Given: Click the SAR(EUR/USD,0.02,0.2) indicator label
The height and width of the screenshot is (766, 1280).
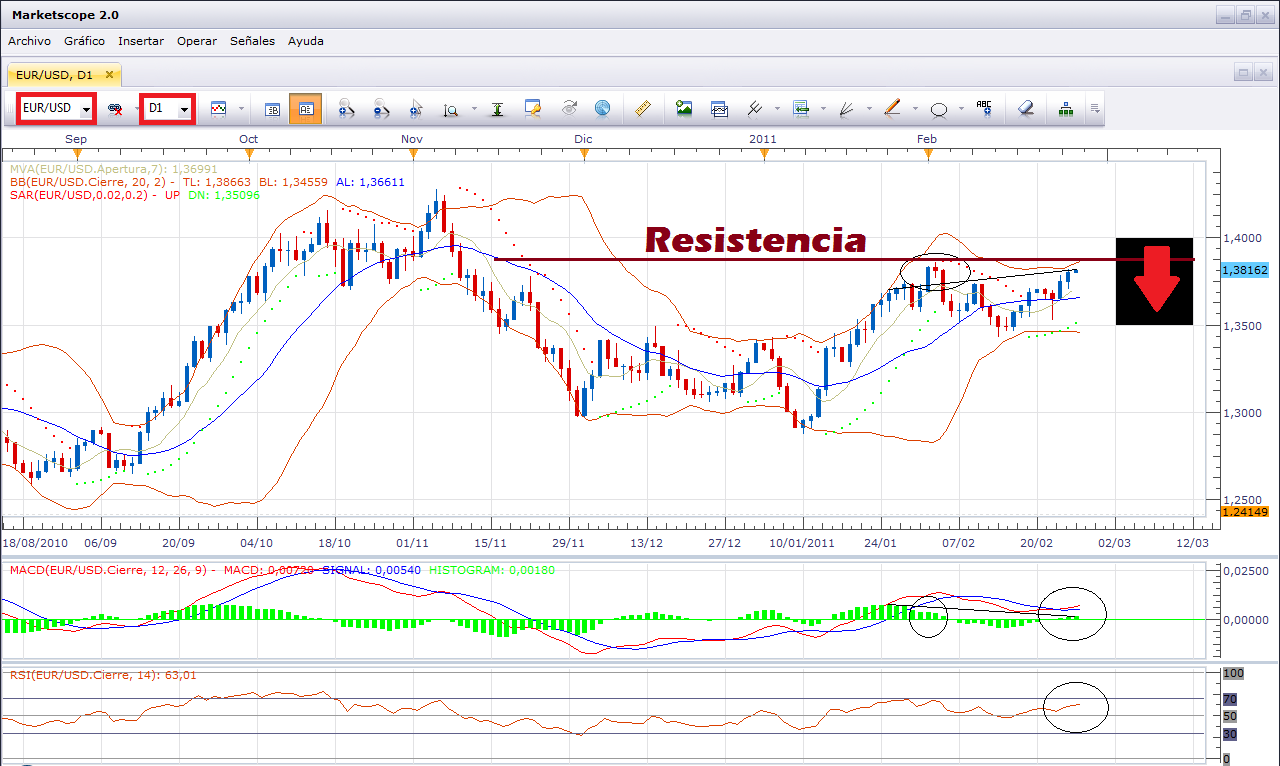Looking at the screenshot, I should 80,195.
